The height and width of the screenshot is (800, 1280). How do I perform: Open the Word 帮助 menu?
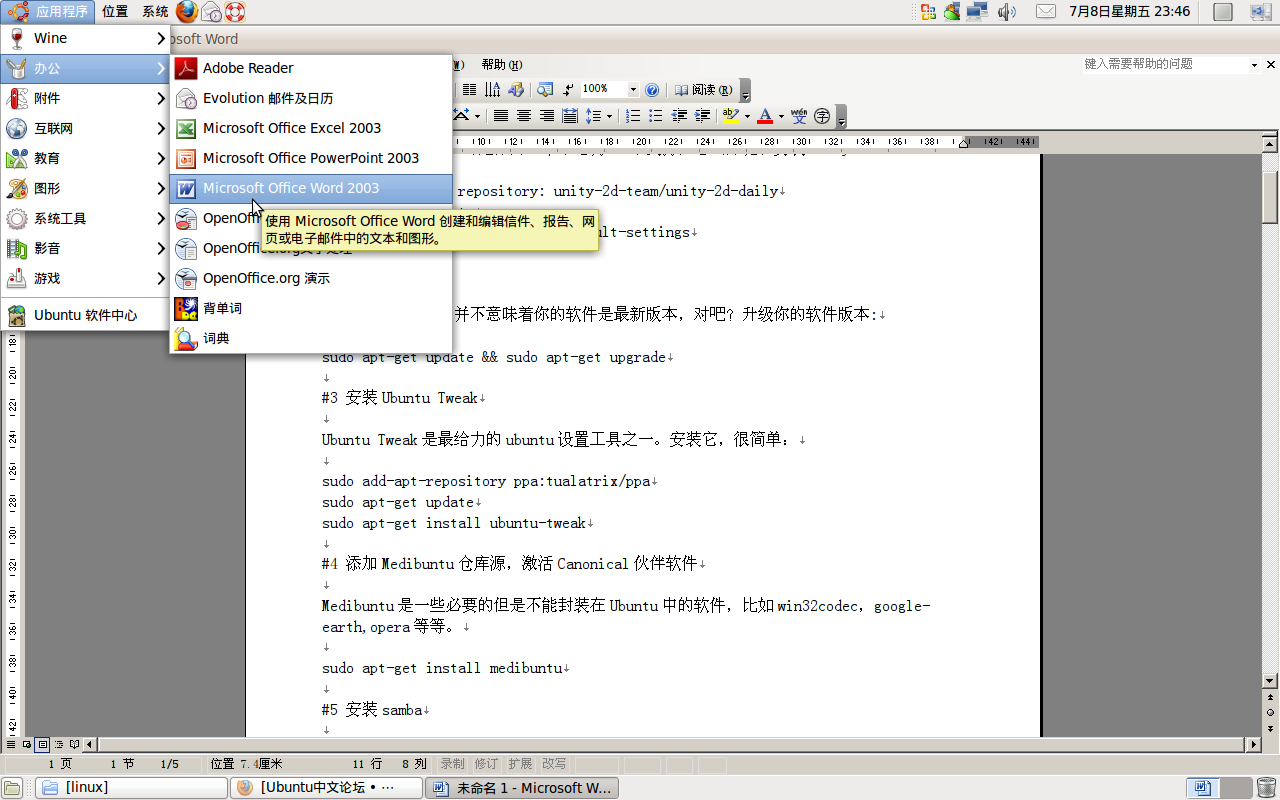(x=501, y=64)
